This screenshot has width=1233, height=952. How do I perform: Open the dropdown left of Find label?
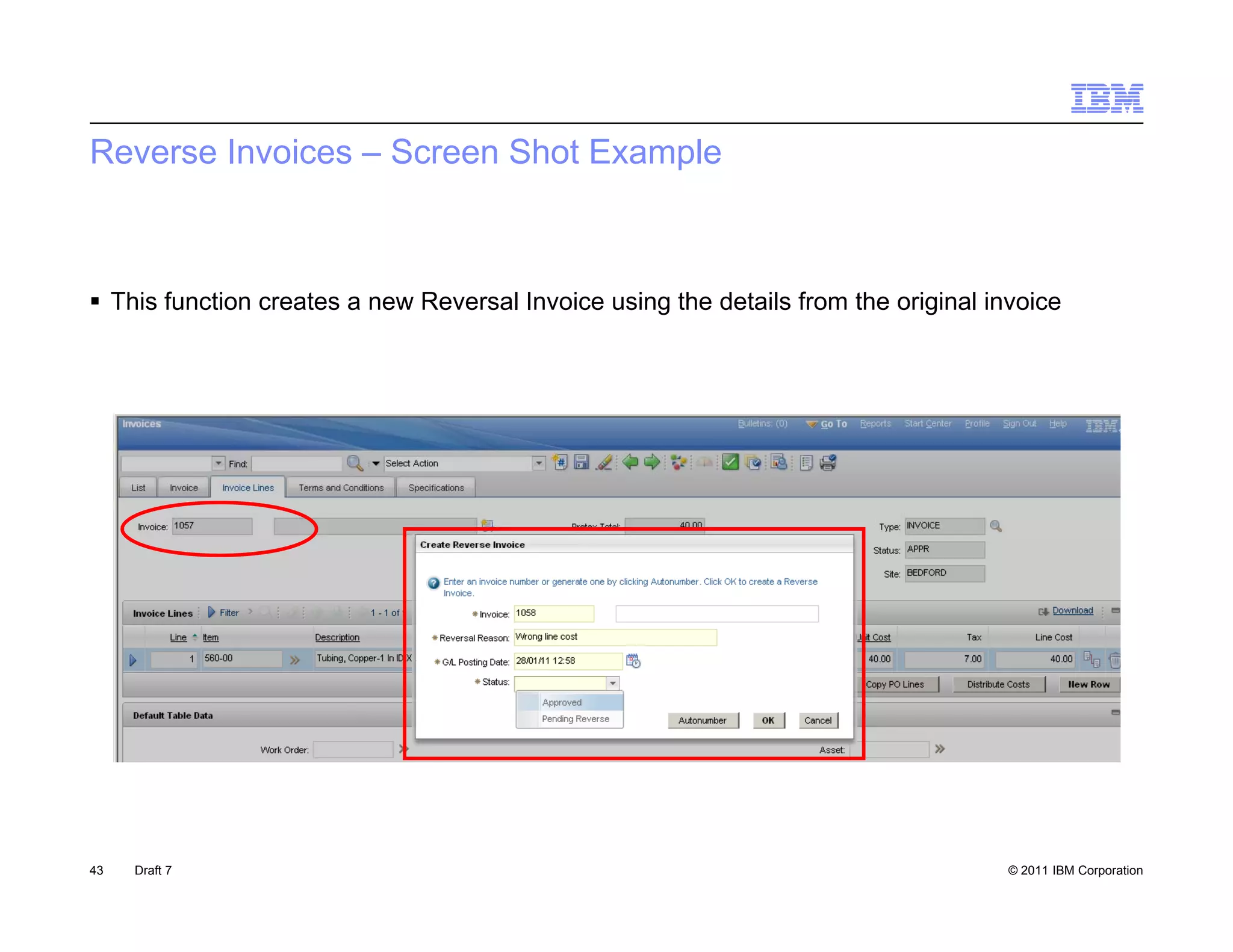point(219,463)
